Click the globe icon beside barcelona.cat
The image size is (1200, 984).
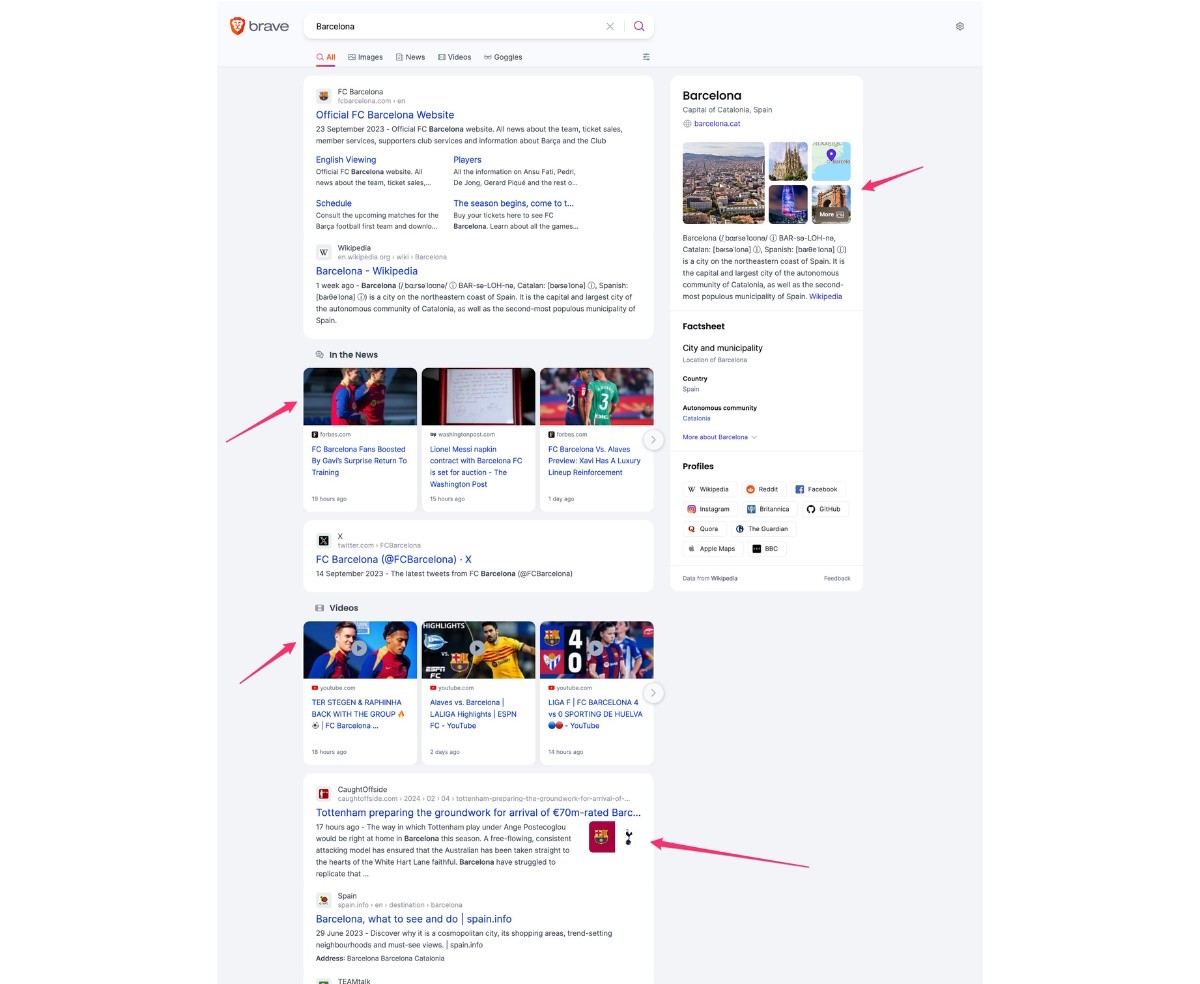click(687, 124)
